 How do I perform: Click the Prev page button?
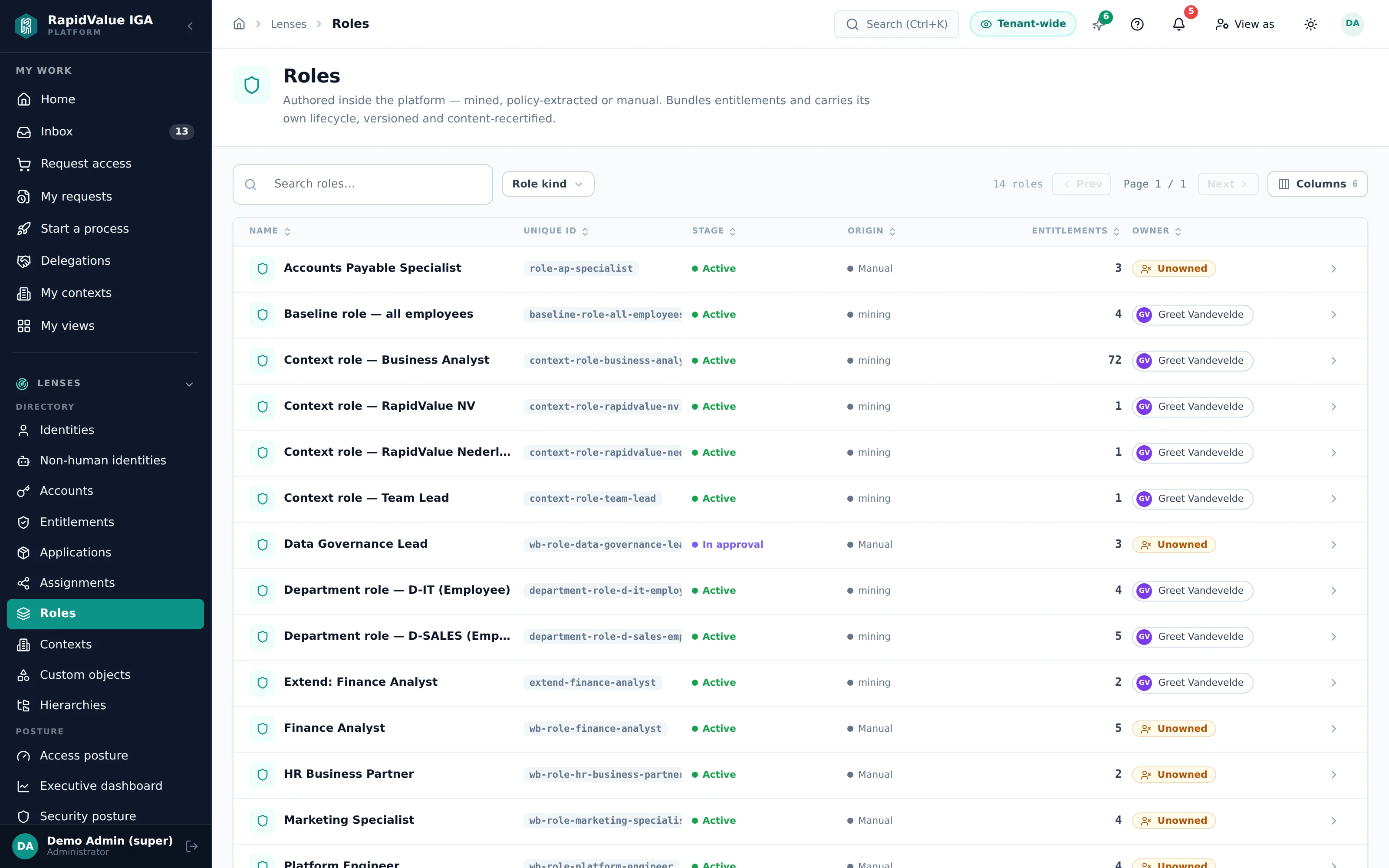click(1082, 184)
